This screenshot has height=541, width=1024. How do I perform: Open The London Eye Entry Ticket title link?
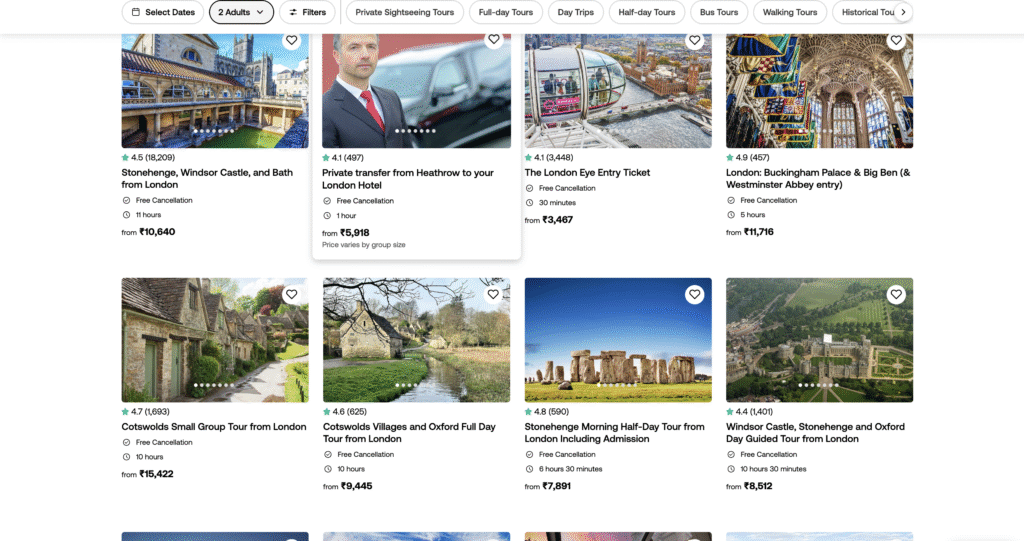pos(587,173)
